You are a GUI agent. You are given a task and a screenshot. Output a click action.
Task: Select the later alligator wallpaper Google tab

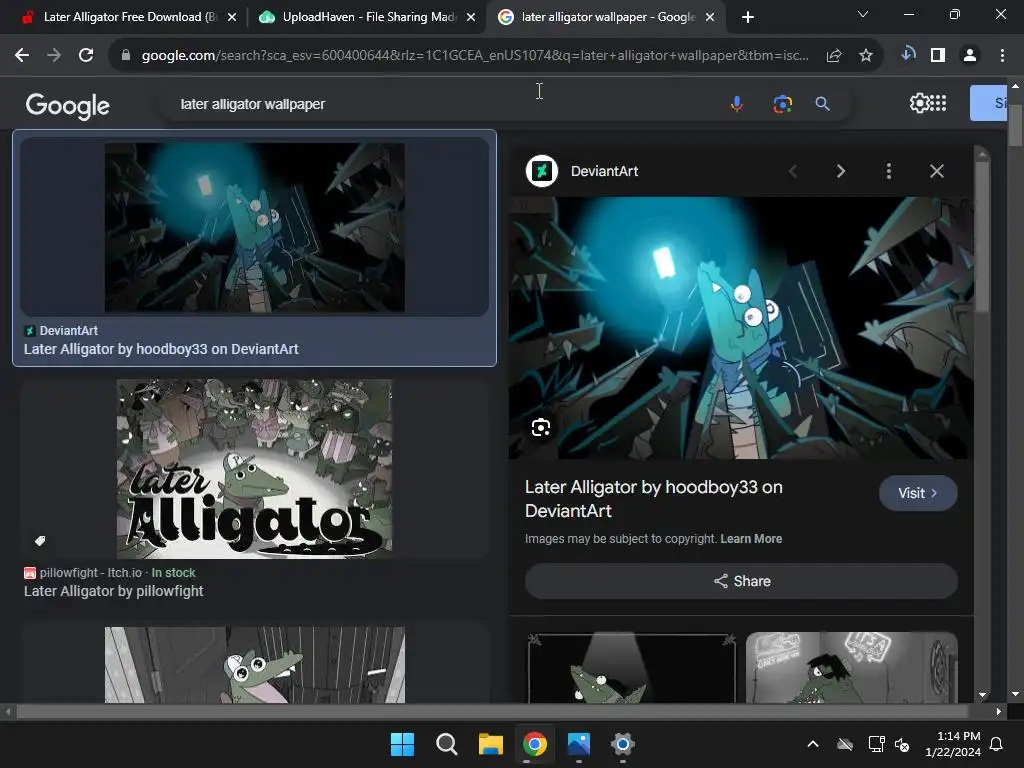coord(604,17)
